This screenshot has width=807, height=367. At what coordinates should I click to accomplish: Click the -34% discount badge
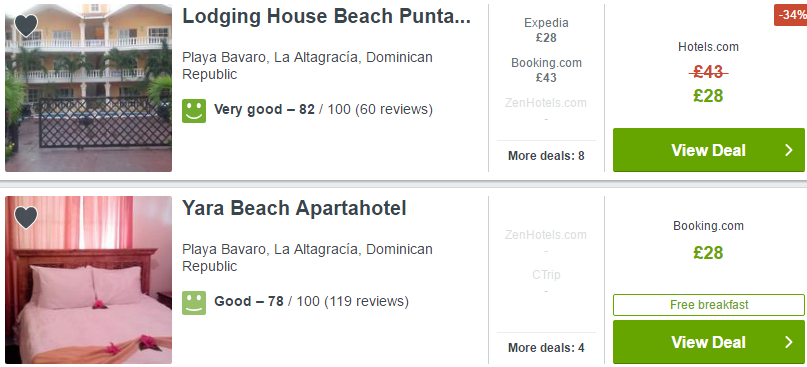pos(790,14)
